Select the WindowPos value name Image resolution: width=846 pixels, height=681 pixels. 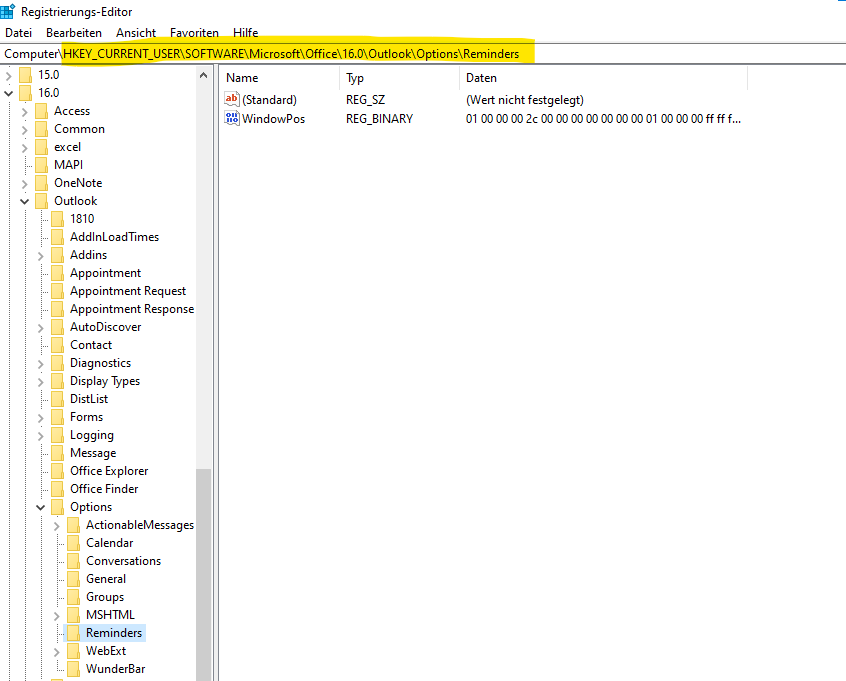274,119
